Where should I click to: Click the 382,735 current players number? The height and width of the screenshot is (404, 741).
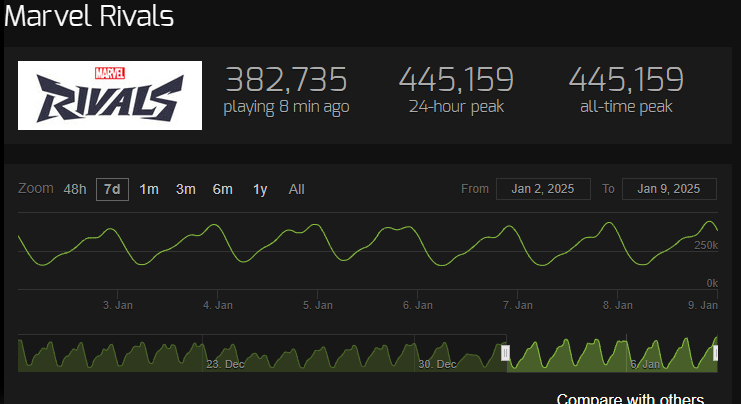tap(286, 79)
